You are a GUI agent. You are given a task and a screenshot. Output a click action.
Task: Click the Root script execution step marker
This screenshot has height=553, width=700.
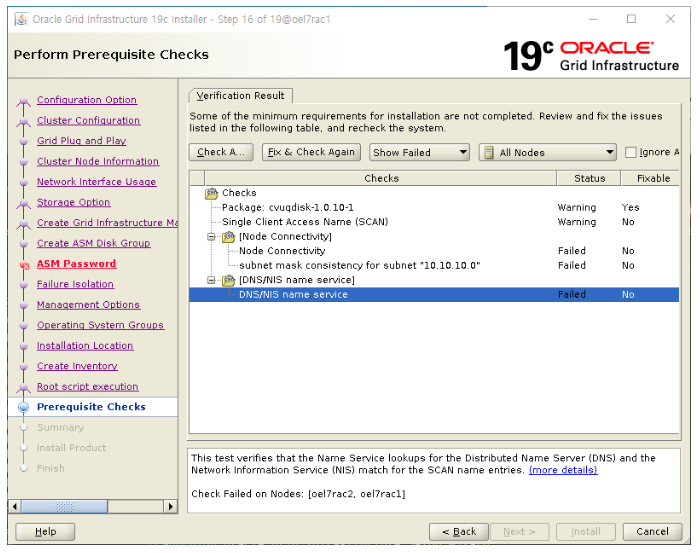24,388
